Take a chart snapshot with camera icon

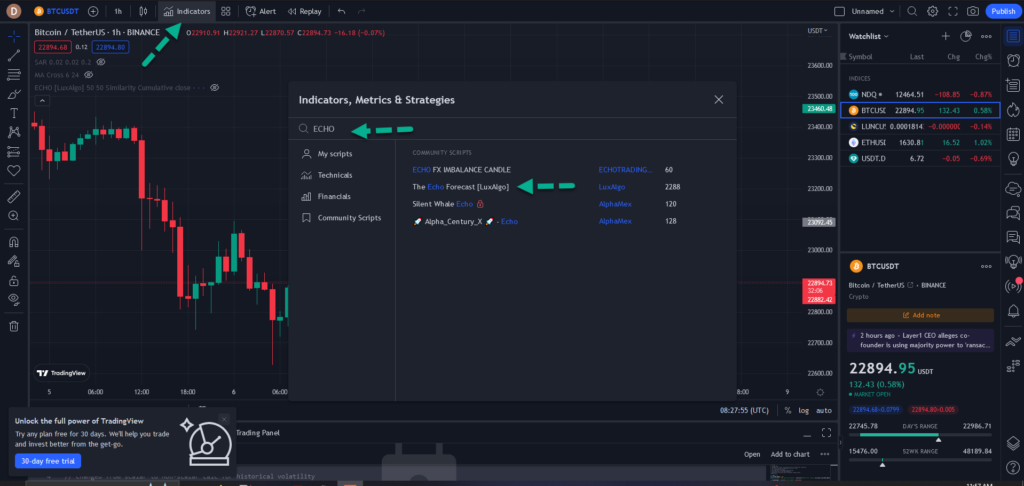pyautogui.click(x=973, y=11)
